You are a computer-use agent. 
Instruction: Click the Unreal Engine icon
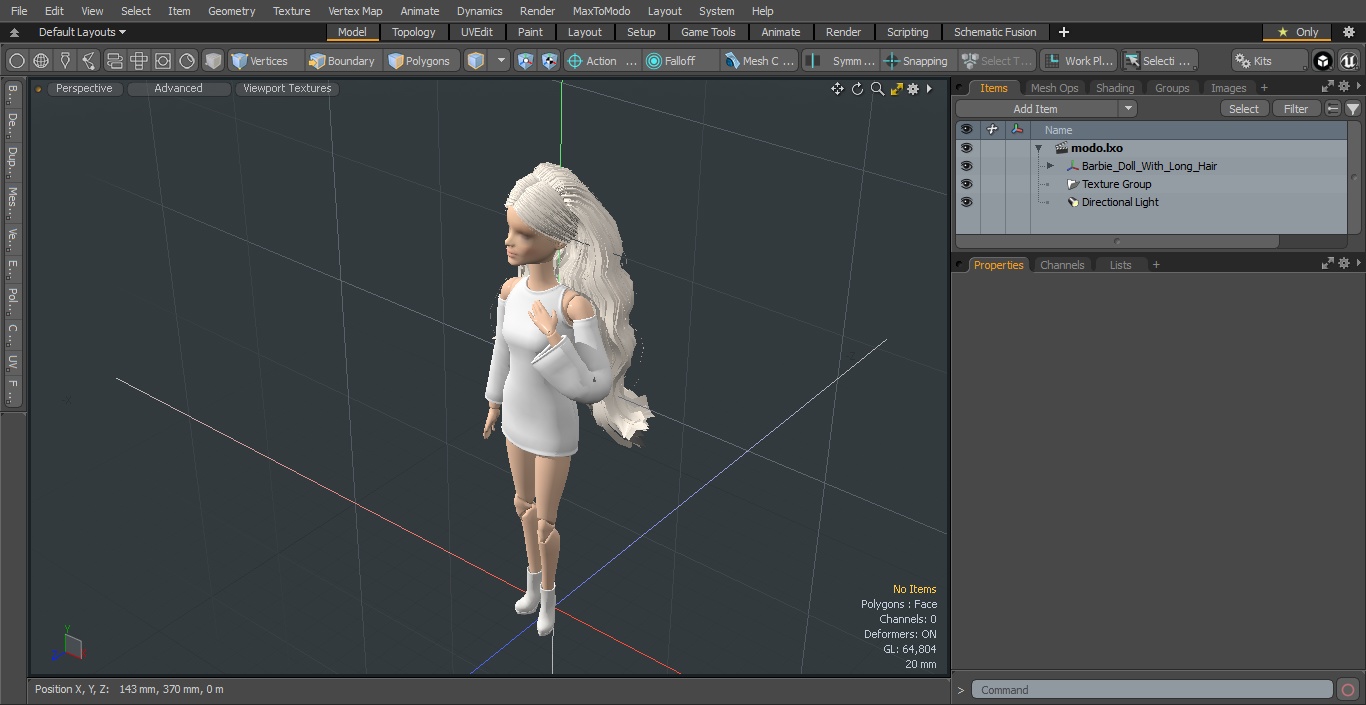(x=1348, y=61)
